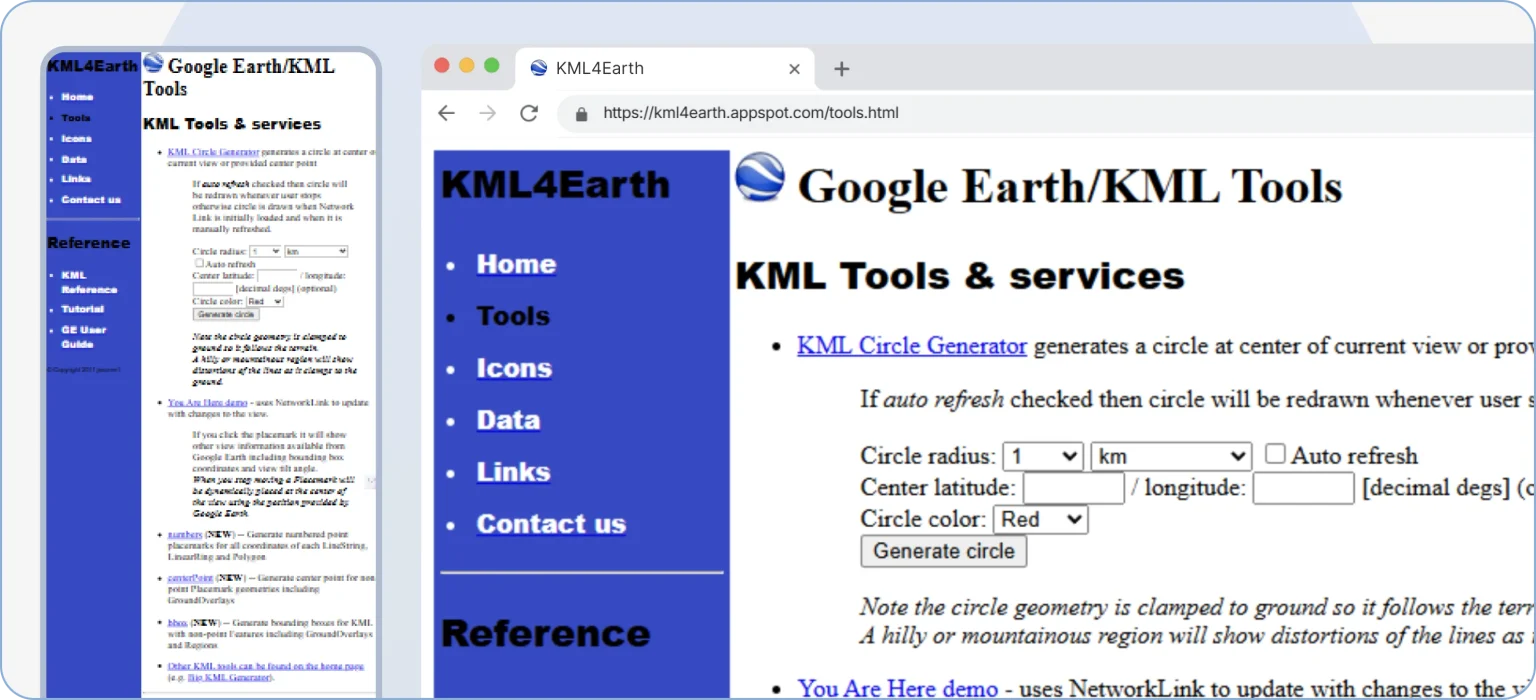
Task: Click the Center latitude input field
Action: coord(1073,488)
